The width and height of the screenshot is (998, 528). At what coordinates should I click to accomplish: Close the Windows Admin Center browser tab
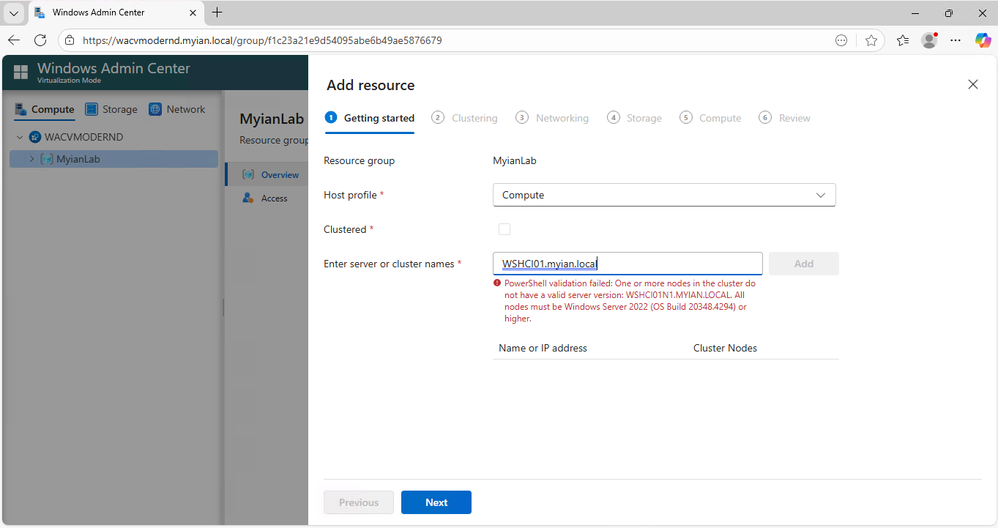pyautogui.click(x=193, y=13)
